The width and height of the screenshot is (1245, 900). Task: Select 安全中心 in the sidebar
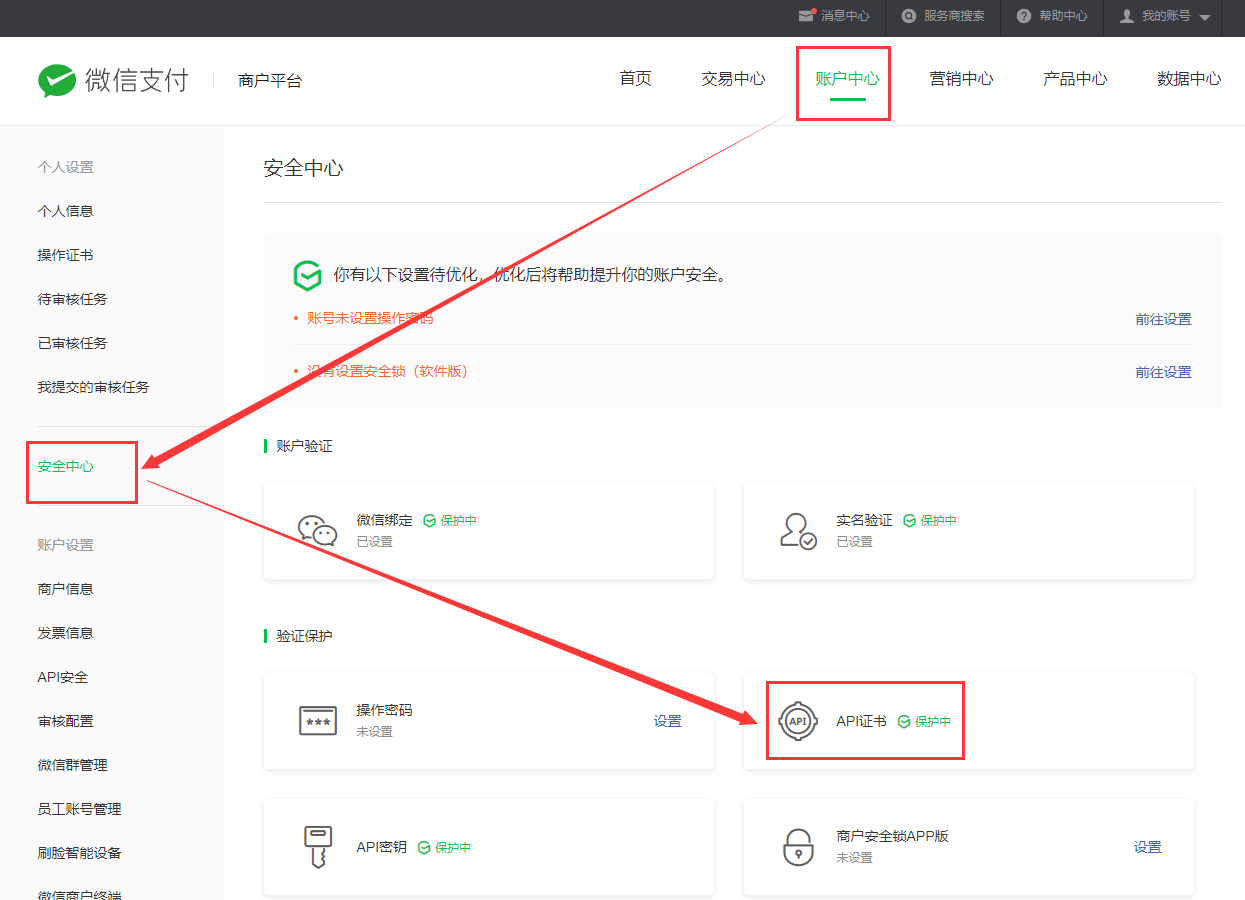[x=66, y=466]
